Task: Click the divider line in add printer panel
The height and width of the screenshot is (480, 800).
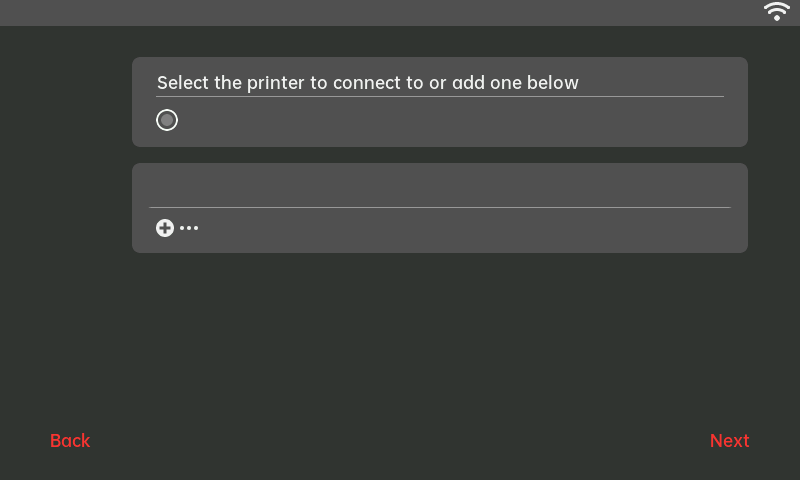Action: (440, 207)
